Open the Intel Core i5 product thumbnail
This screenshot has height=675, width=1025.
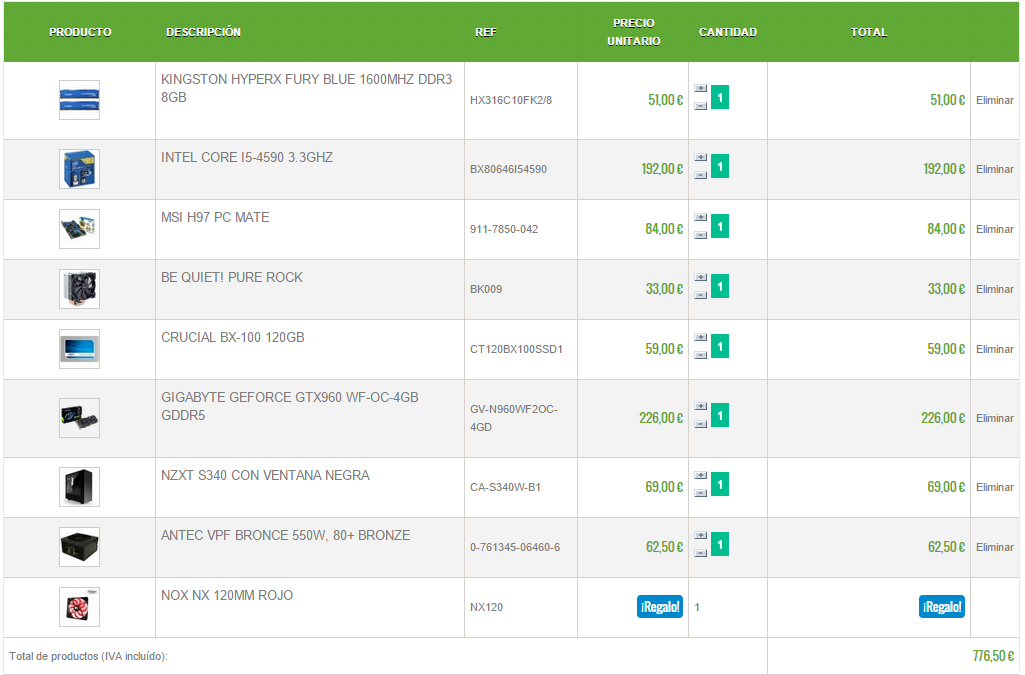(79, 169)
